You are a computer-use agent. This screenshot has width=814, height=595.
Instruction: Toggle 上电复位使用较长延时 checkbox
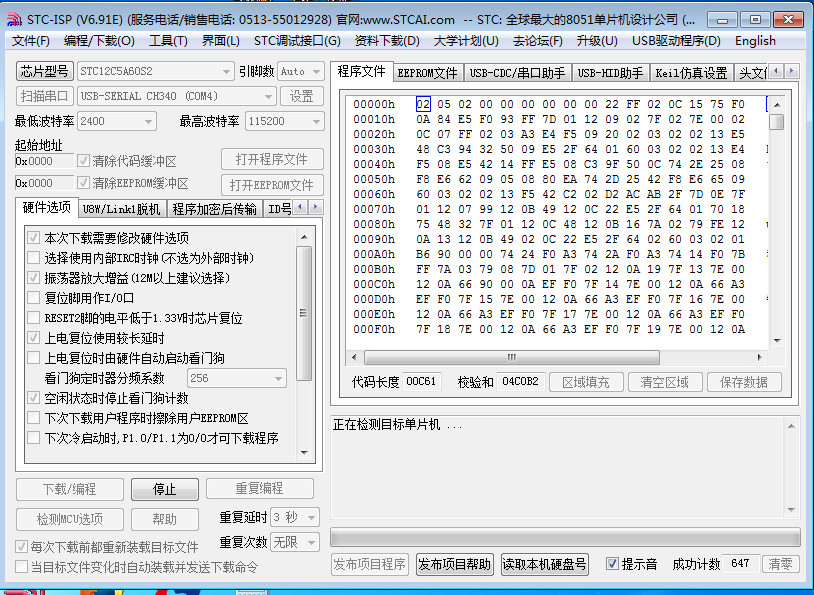(34, 337)
